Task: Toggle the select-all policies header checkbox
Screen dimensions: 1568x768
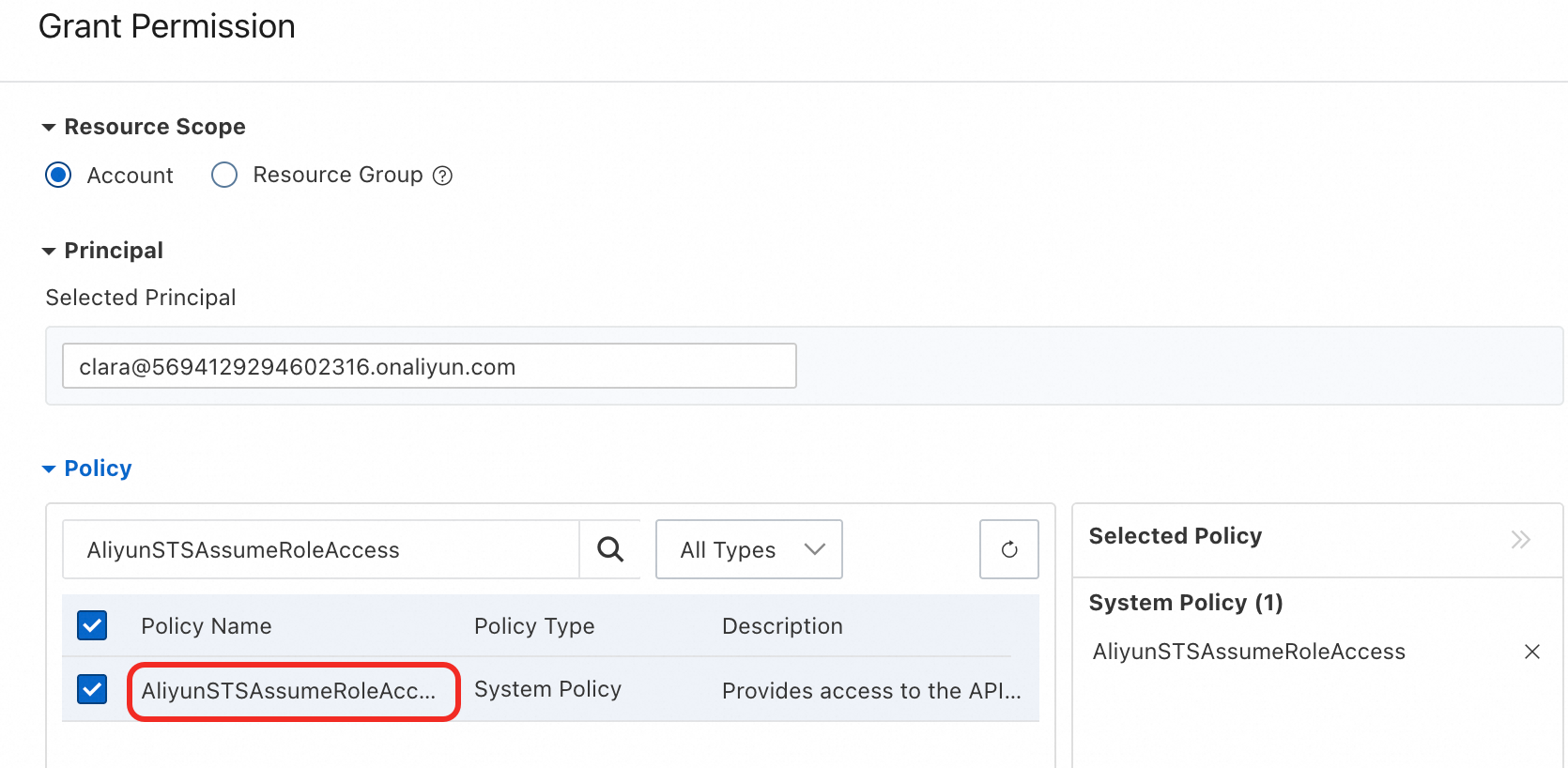Action: pyautogui.click(x=92, y=625)
